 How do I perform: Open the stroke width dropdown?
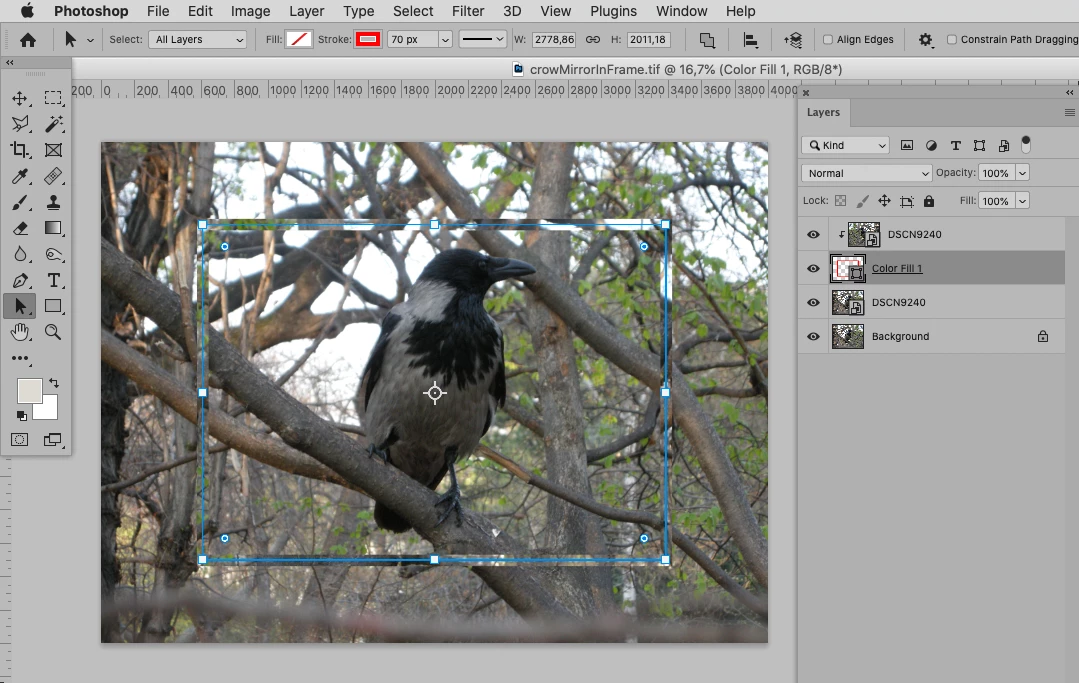click(x=445, y=39)
